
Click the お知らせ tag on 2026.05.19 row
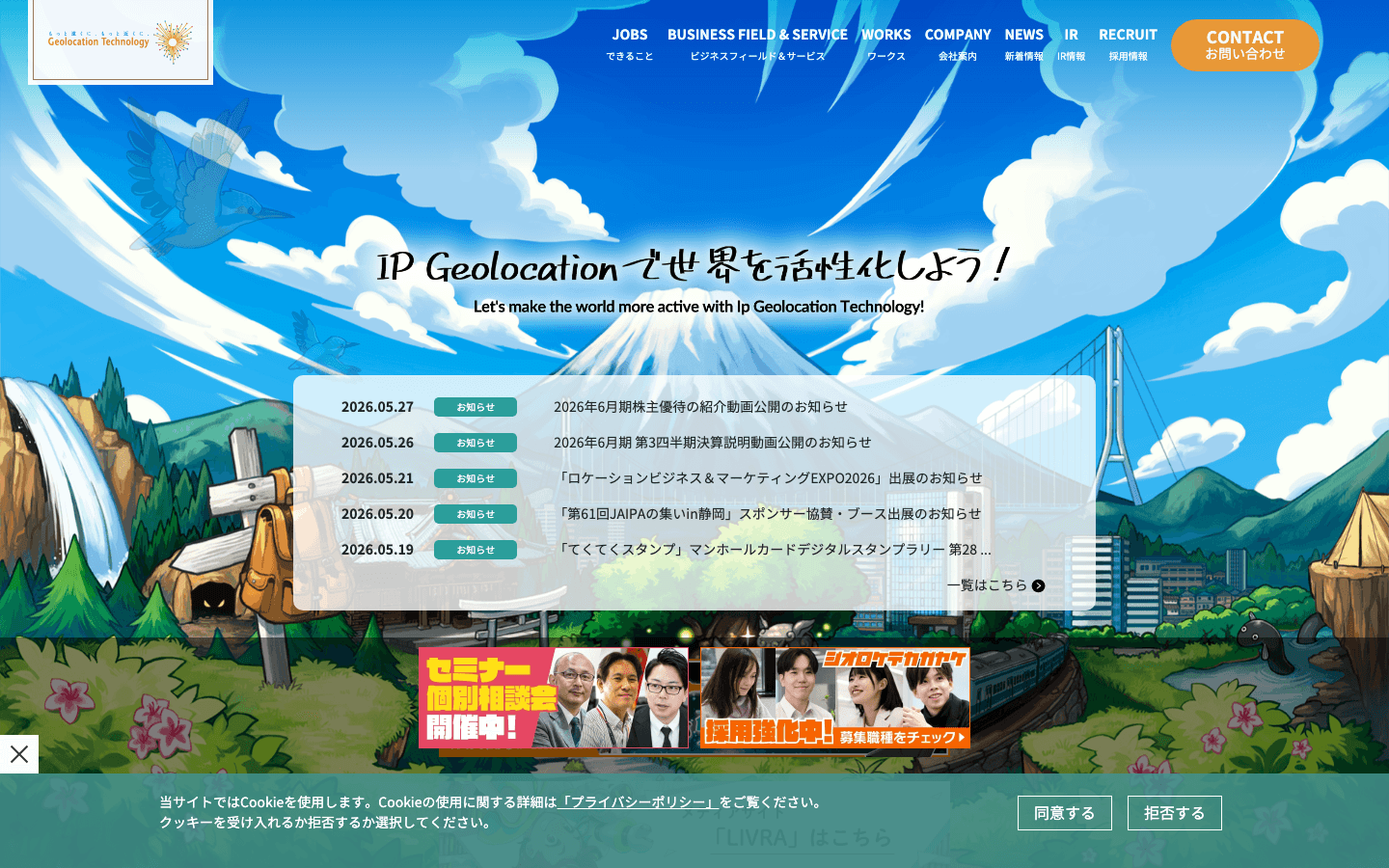tap(476, 550)
